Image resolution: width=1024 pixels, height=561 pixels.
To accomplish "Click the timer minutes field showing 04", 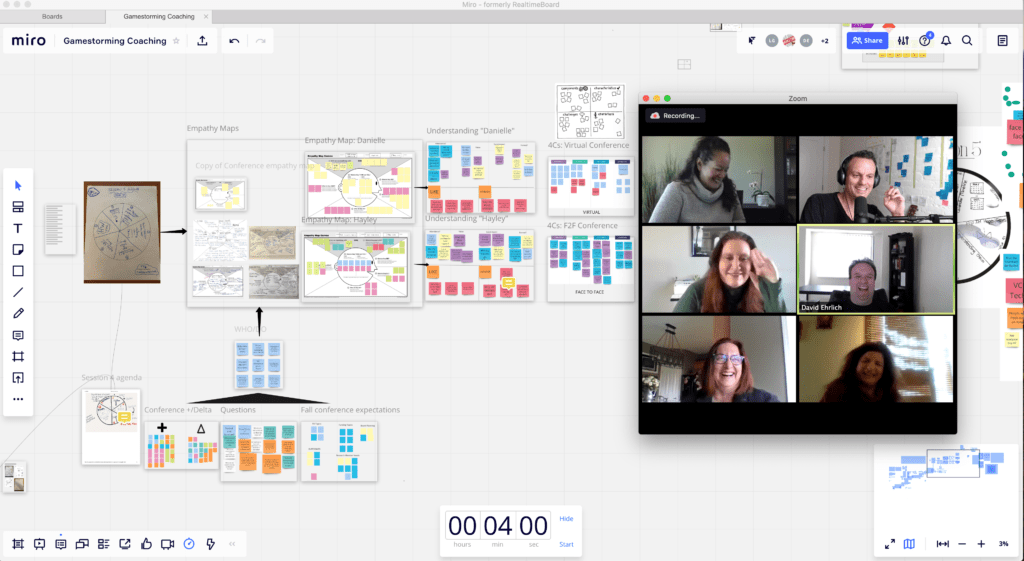I will (x=498, y=526).
